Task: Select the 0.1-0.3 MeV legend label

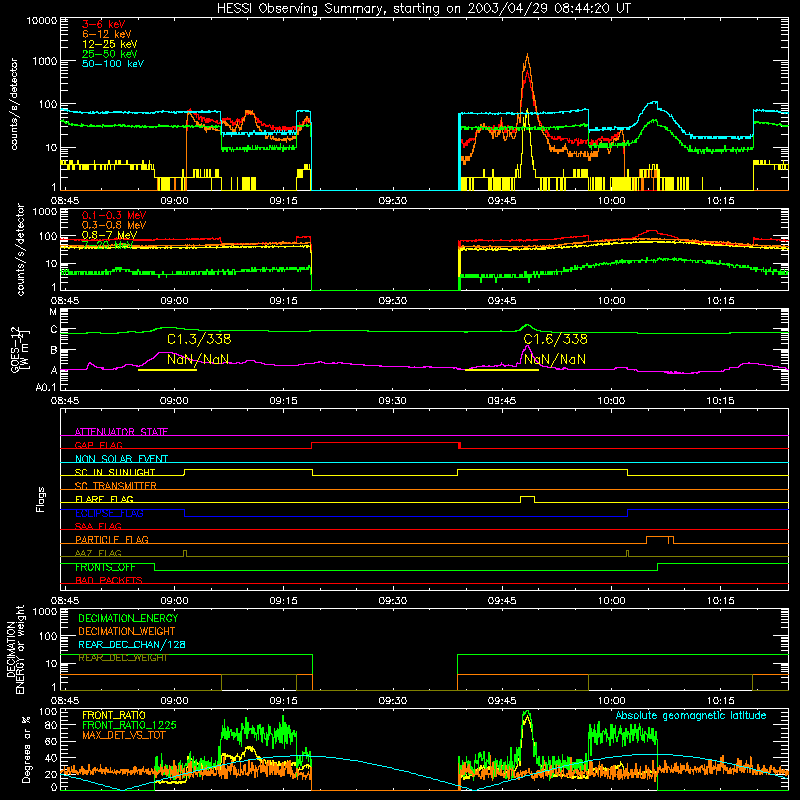Action: (114, 215)
